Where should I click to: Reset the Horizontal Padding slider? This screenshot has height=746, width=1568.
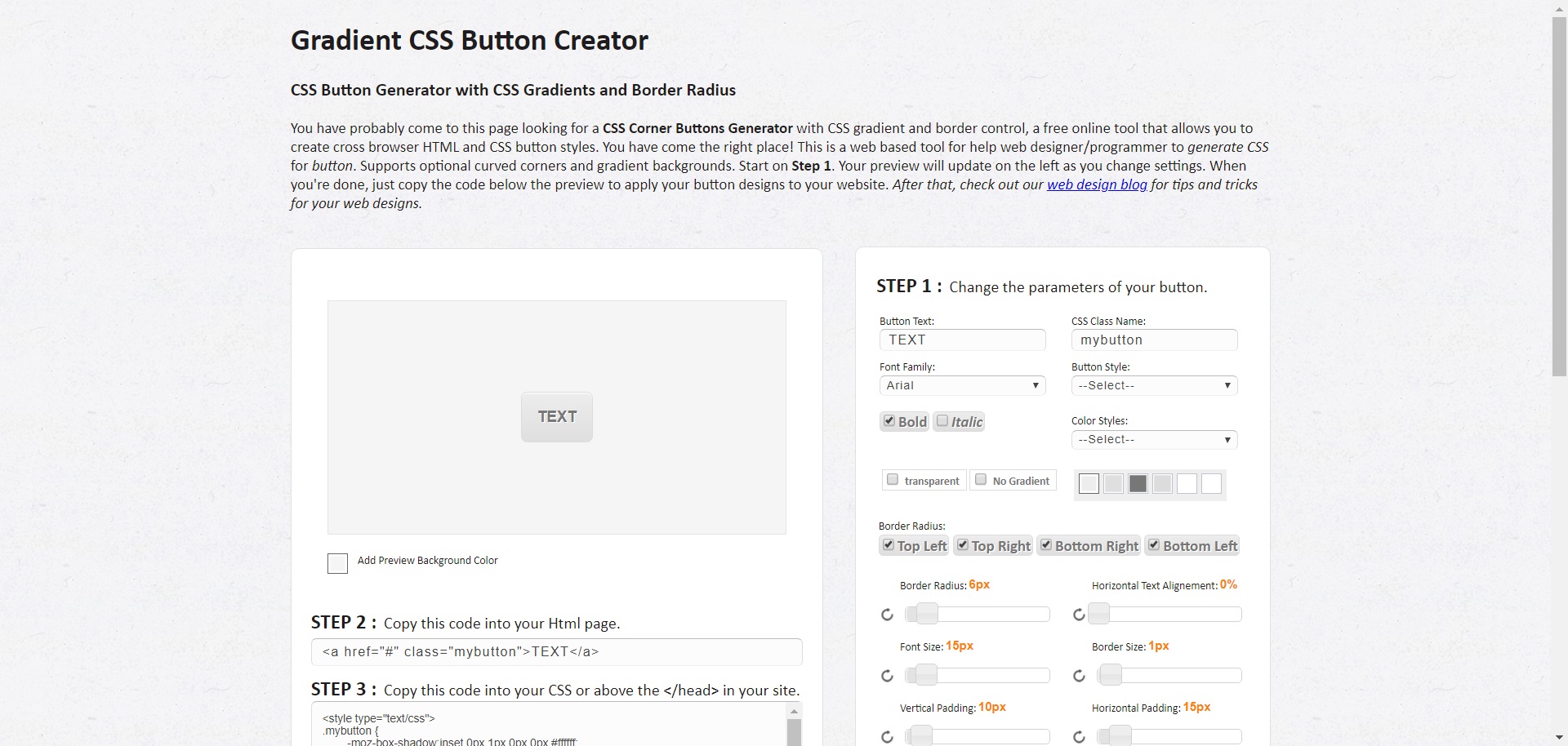(1079, 737)
